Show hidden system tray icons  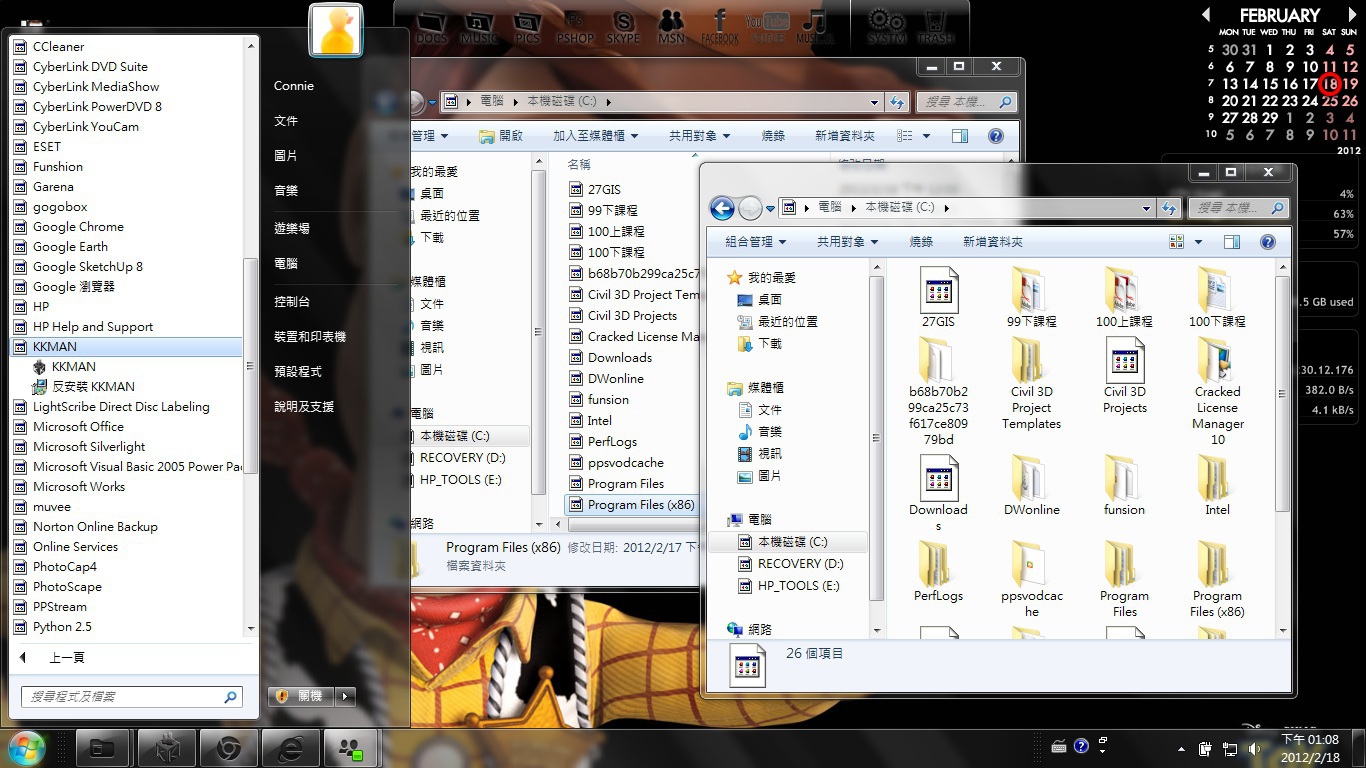pyautogui.click(x=1181, y=748)
